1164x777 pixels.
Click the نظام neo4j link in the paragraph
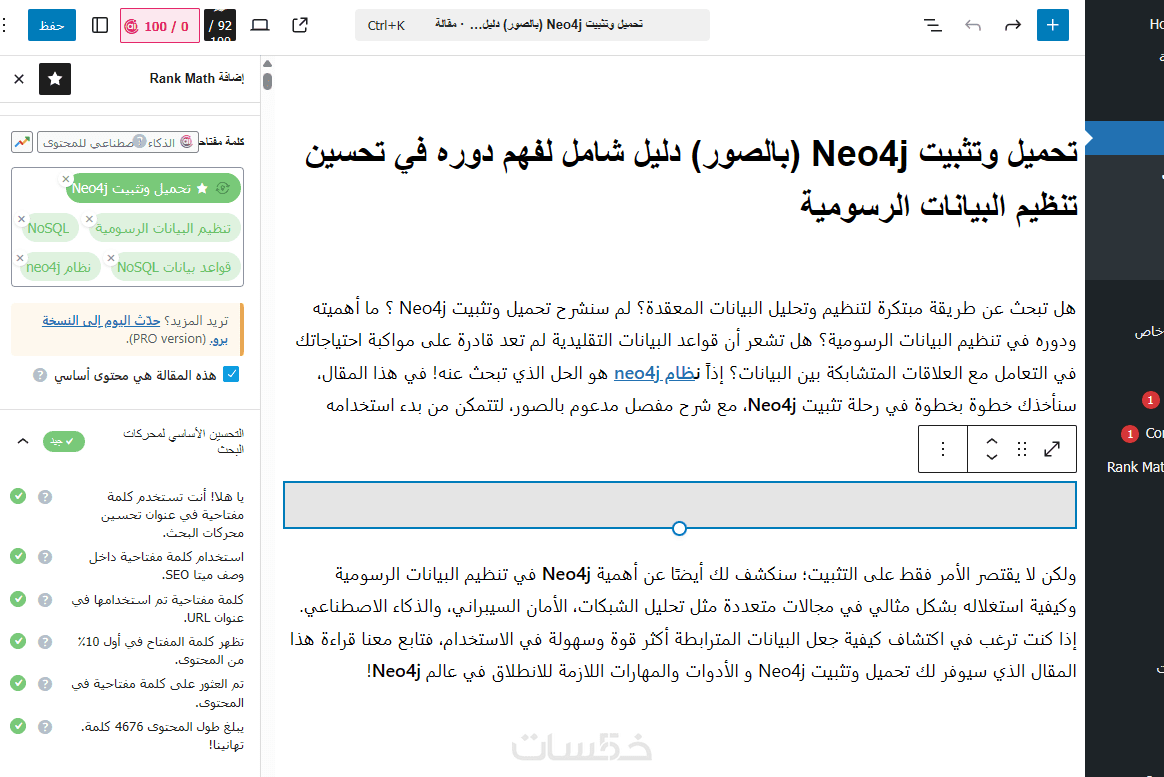[x=656, y=373]
